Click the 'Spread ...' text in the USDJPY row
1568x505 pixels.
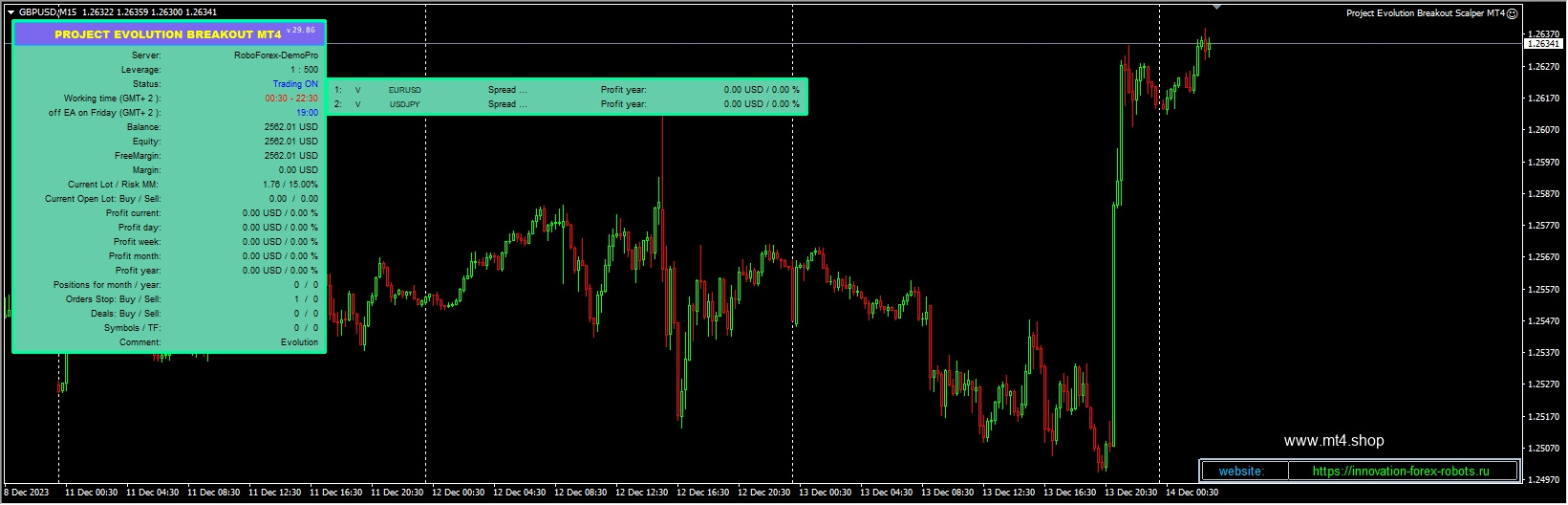coord(507,104)
